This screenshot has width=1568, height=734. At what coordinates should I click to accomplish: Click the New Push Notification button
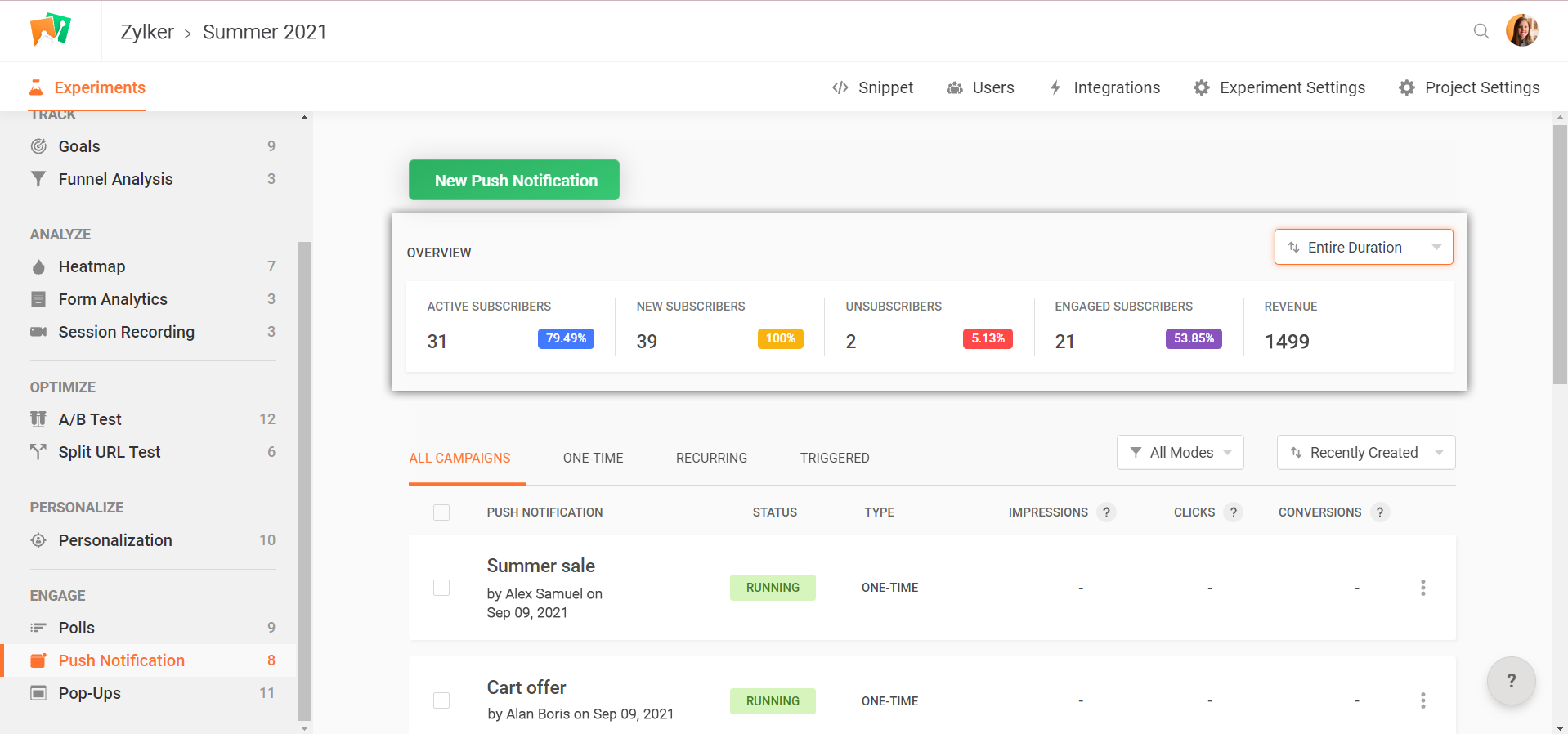(x=514, y=180)
